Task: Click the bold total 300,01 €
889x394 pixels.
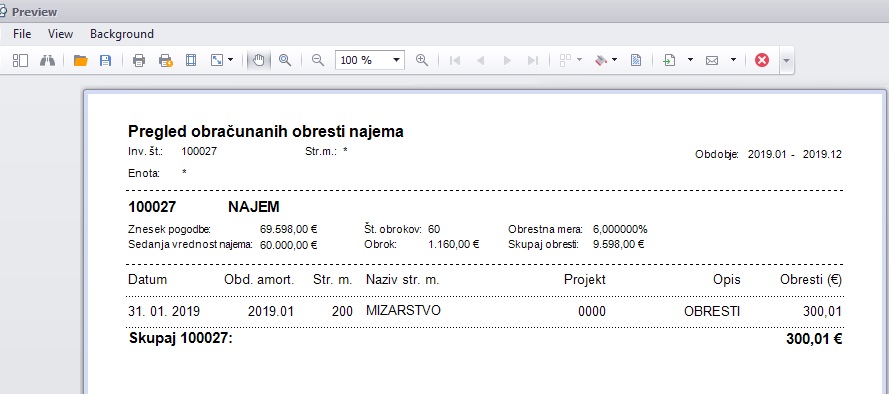Action: coord(814,340)
